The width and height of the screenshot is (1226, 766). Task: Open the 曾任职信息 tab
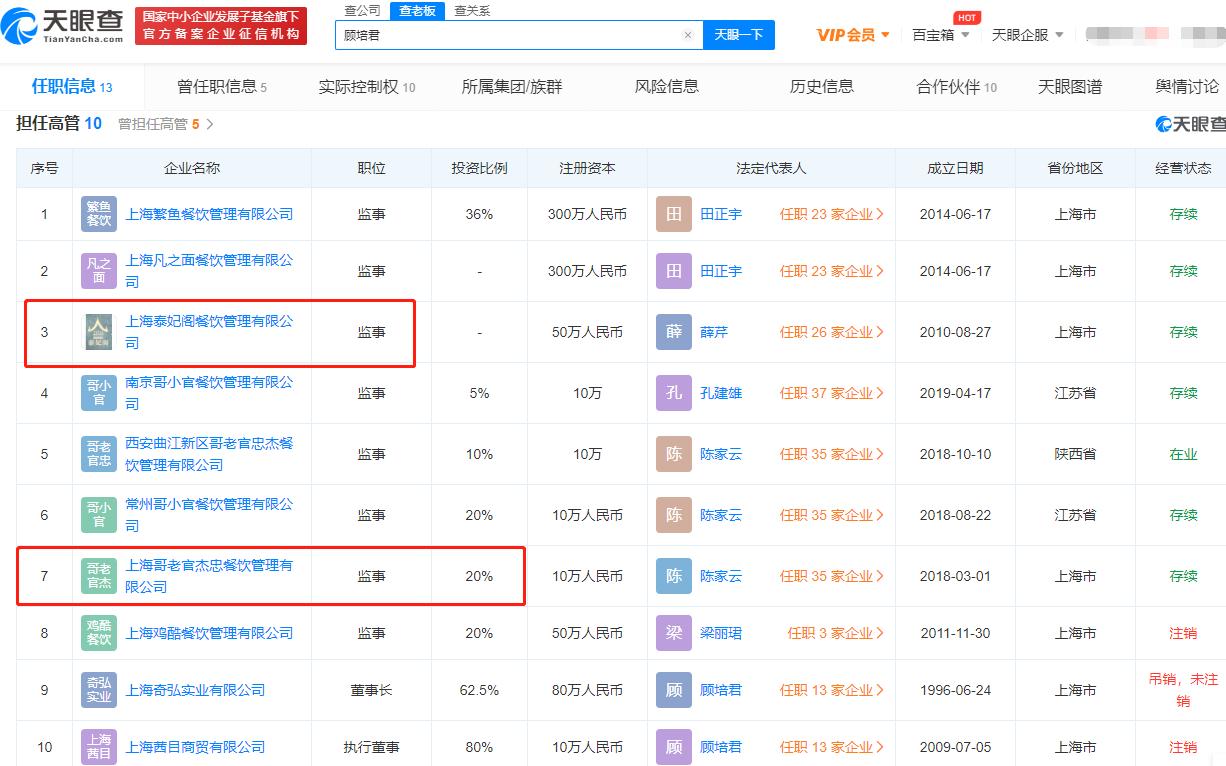222,86
